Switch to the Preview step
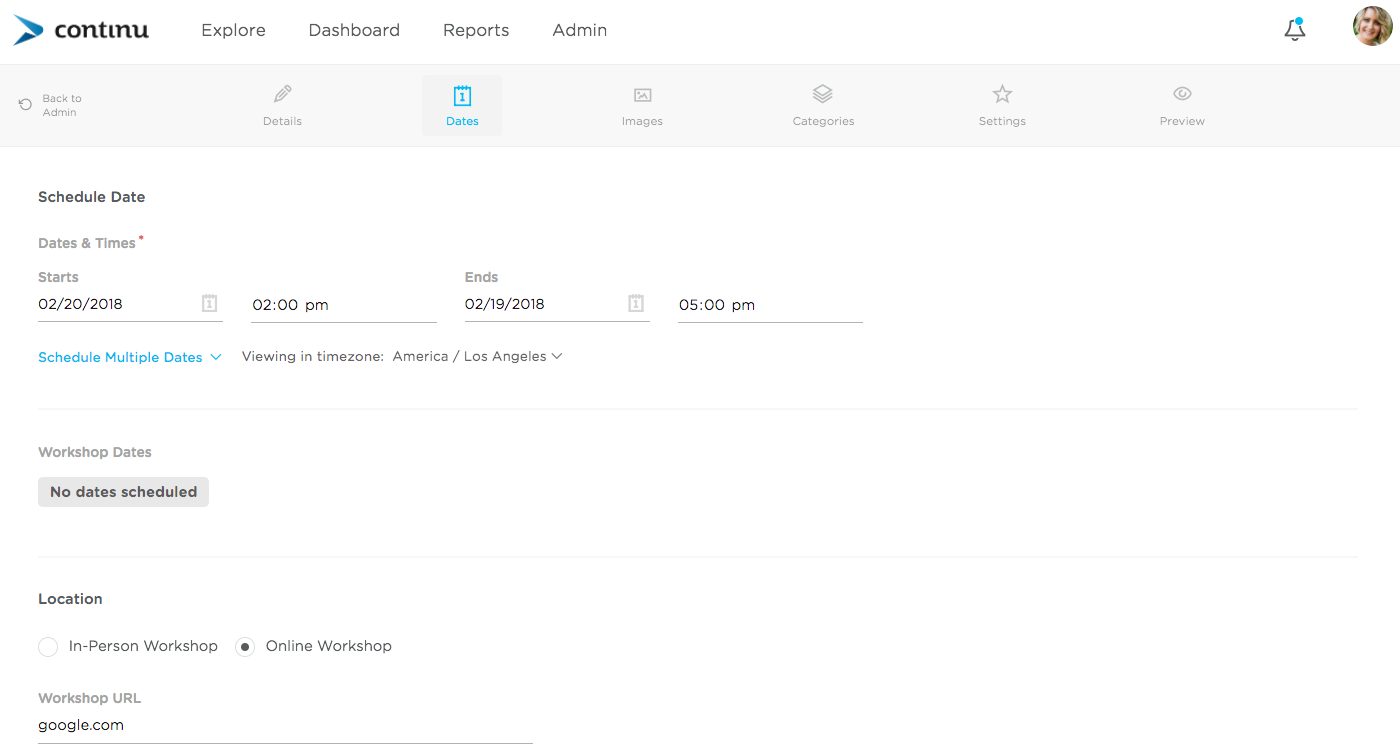The height and width of the screenshot is (750, 1400). (1182, 106)
